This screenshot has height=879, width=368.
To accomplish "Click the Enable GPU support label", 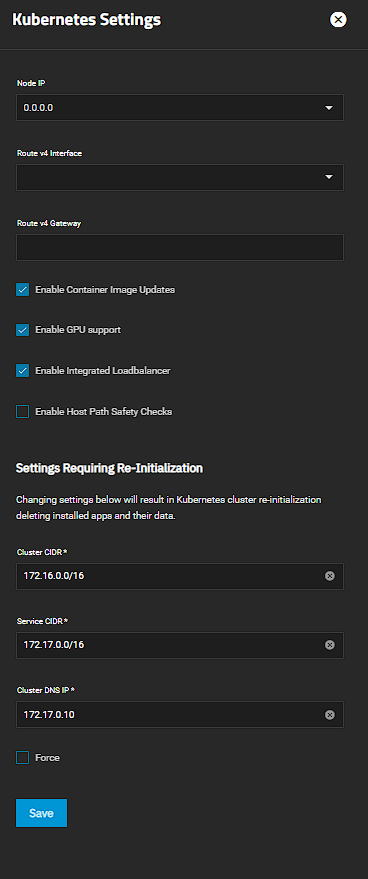I will pyautogui.click(x=78, y=330).
